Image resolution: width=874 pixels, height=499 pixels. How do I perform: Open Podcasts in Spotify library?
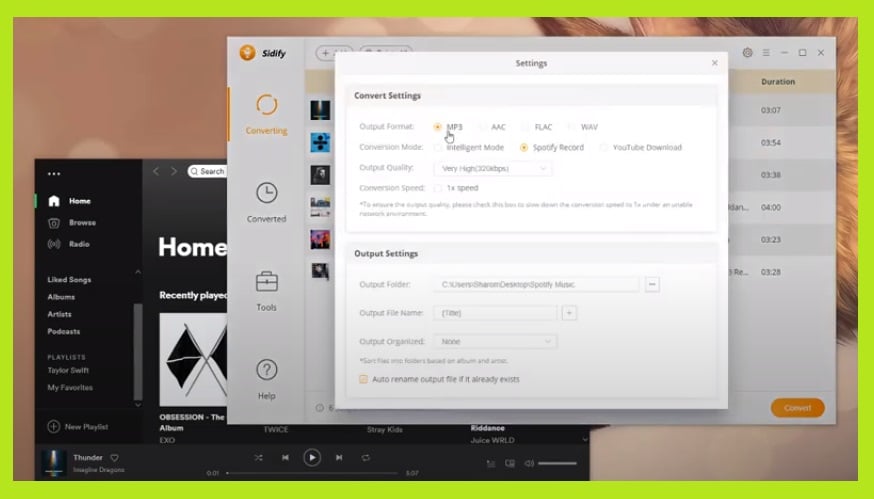(64, 331)
